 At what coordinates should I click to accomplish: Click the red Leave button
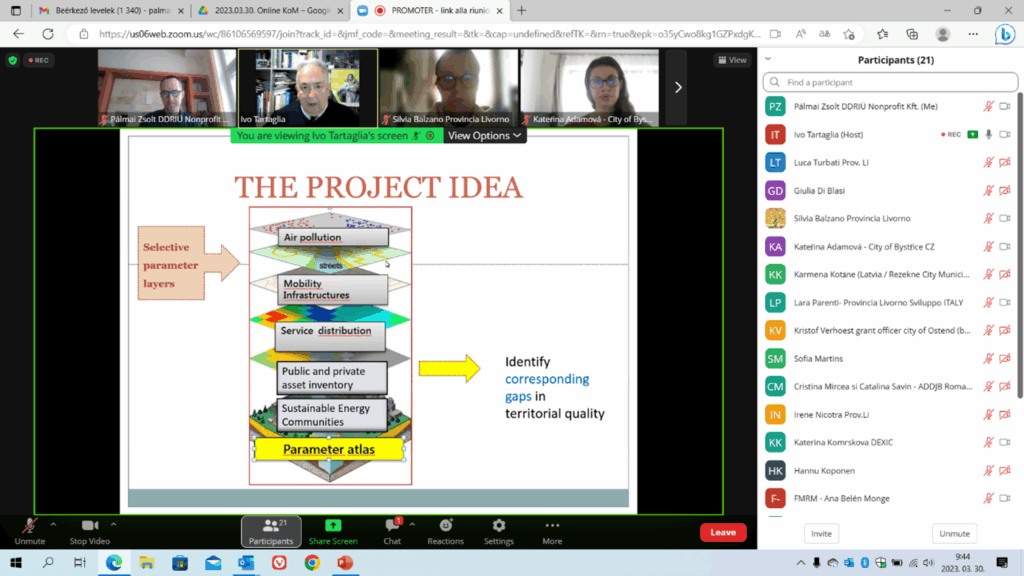click(722, 533)
